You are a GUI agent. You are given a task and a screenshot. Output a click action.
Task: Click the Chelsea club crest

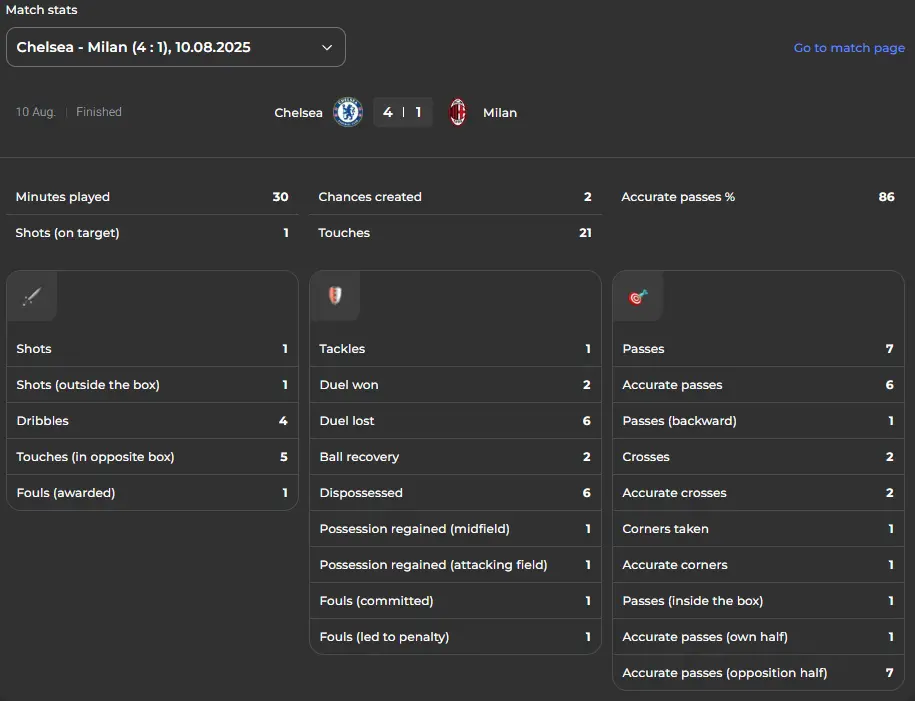coord(348,112)
